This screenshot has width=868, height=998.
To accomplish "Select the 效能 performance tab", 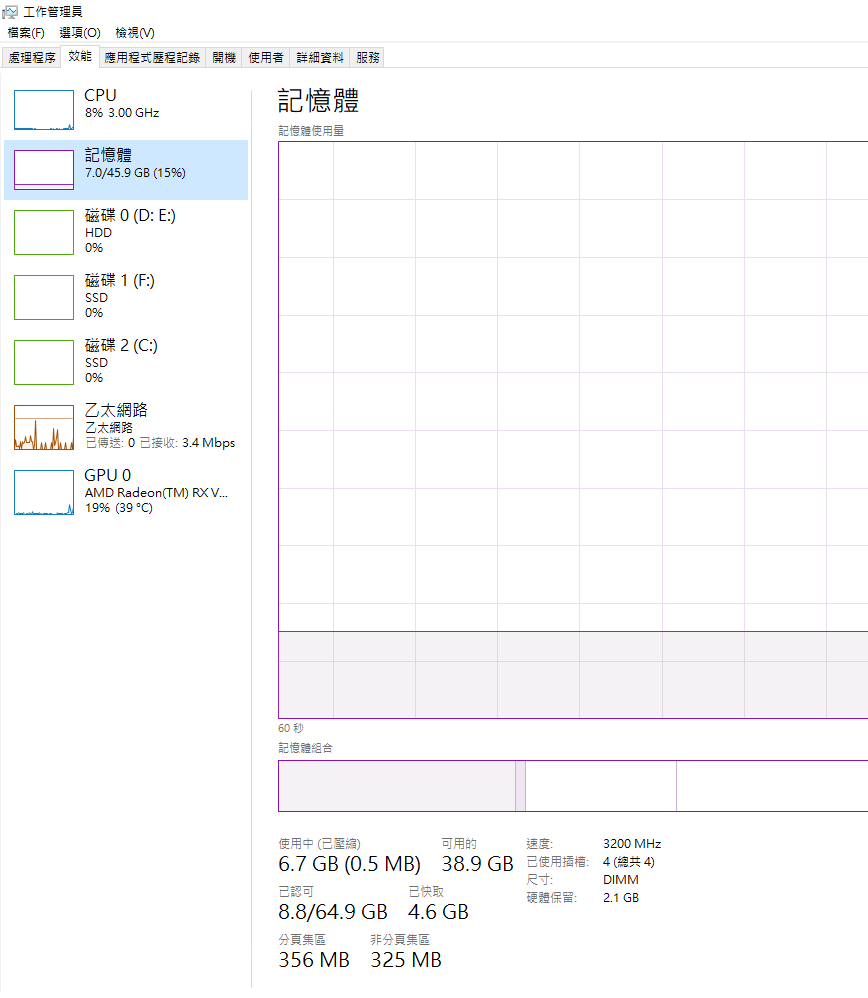I will [x=79, y=57].
